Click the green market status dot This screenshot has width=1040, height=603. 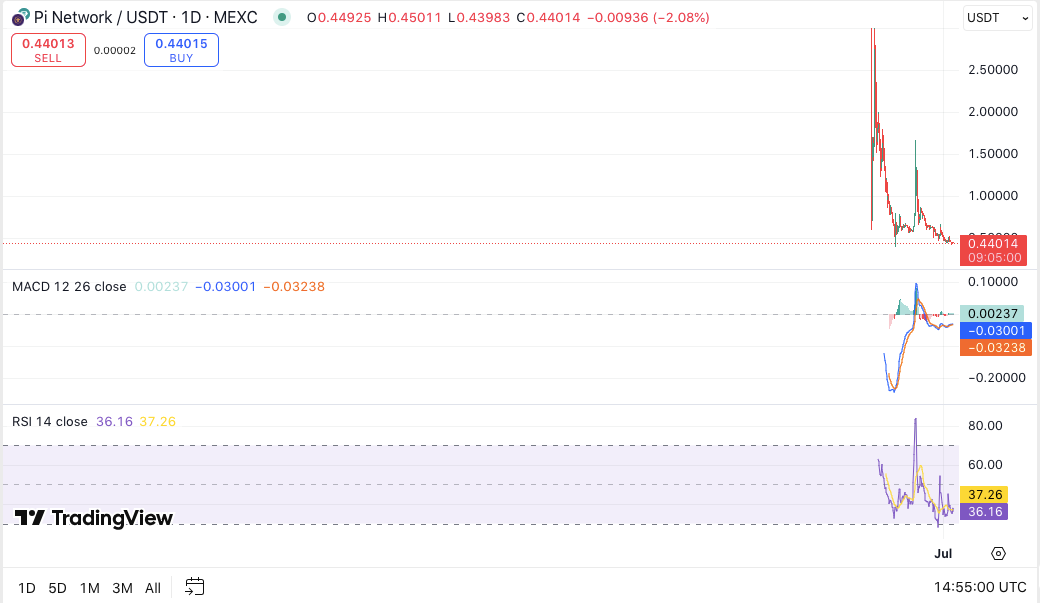pos(282,17)
